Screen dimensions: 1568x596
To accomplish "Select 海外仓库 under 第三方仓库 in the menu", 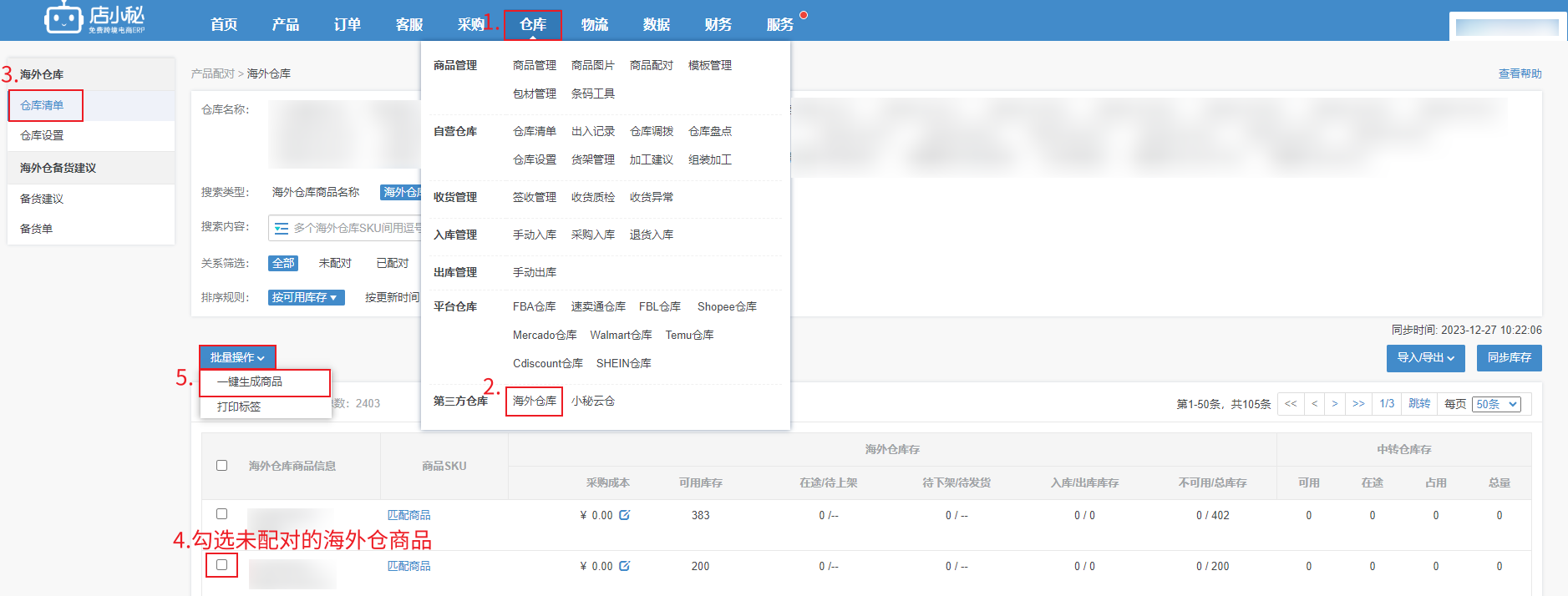I will tap(534, 402).
